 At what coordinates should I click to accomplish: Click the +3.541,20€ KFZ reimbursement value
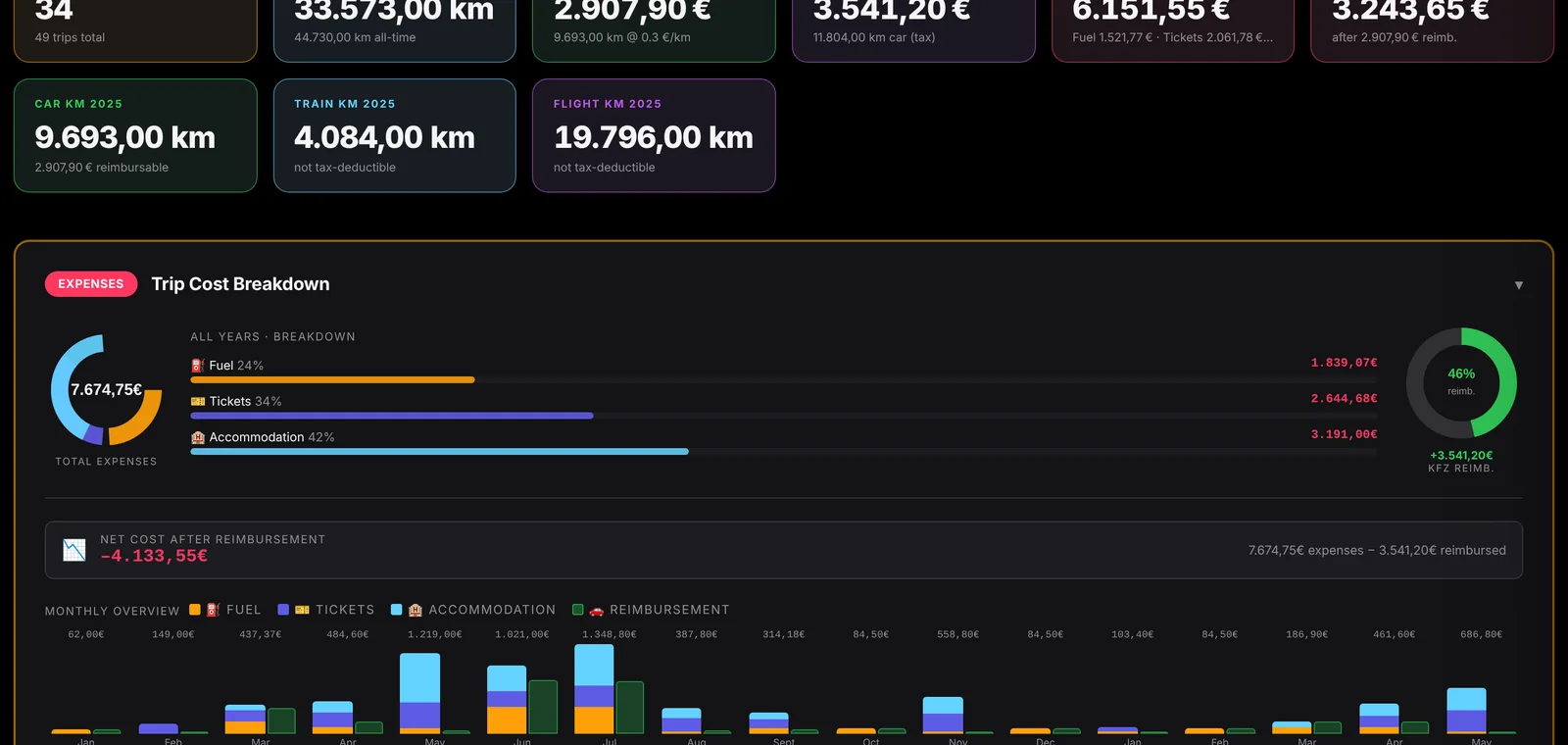(x=1461, y=456)
